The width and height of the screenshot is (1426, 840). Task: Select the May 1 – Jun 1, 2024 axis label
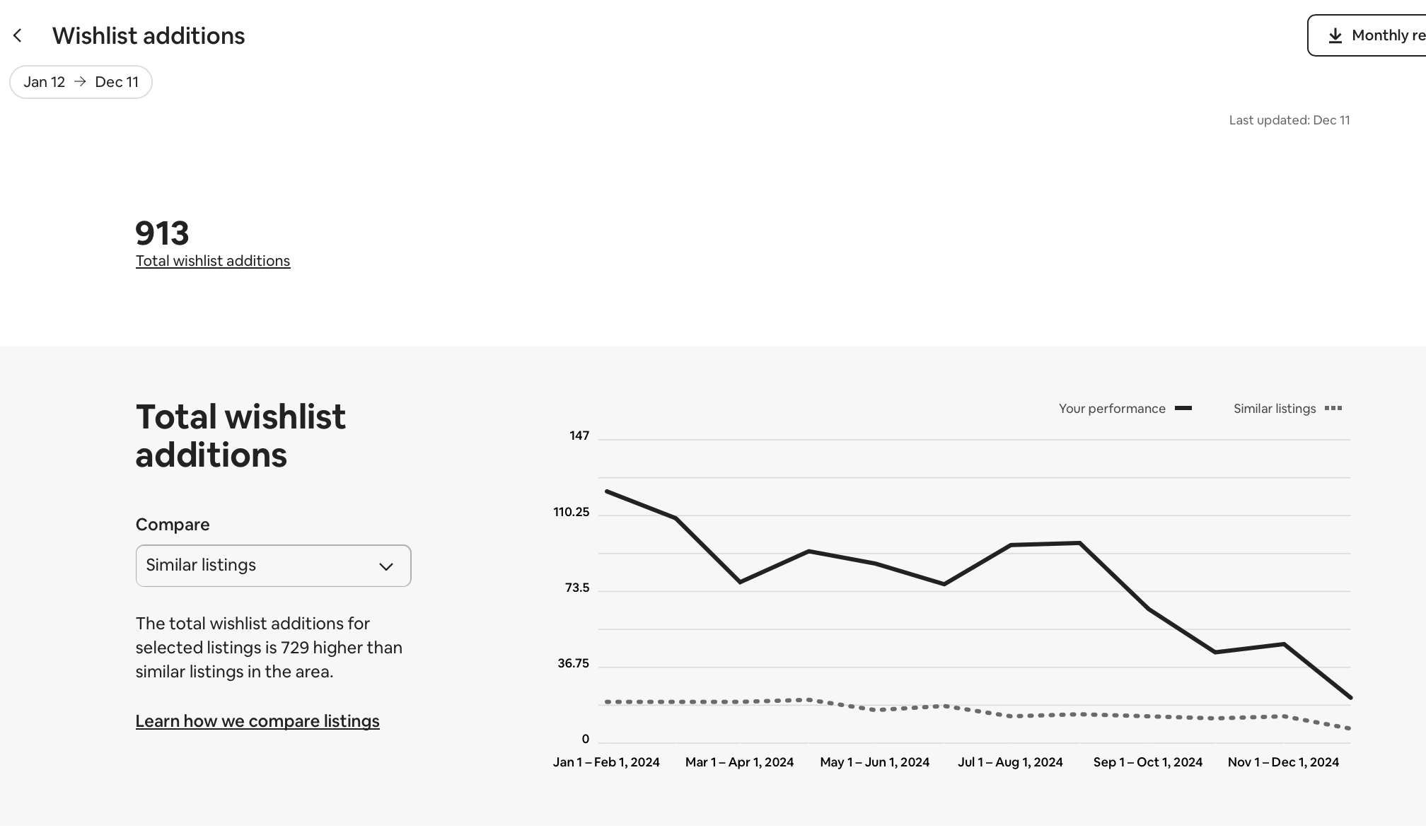point(874,762)
